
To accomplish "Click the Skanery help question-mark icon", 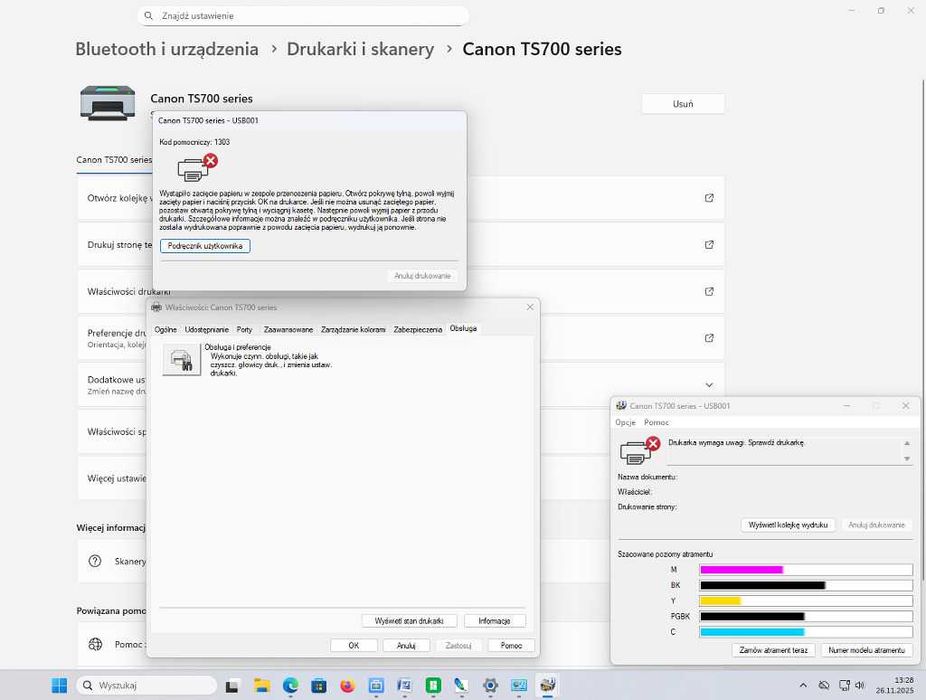I will [x=95, y=561].
